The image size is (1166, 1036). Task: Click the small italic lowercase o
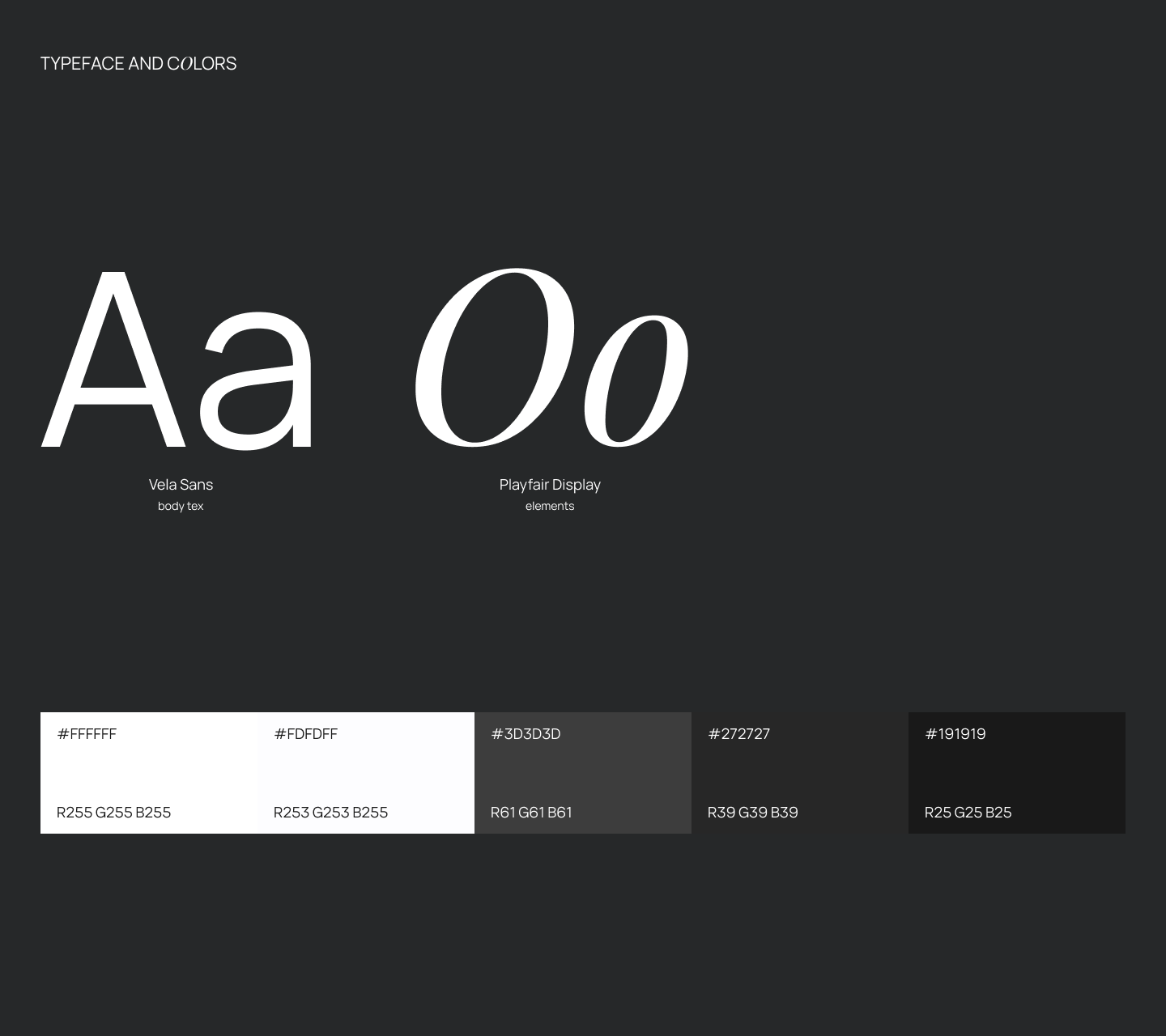(x=637, y=380)
